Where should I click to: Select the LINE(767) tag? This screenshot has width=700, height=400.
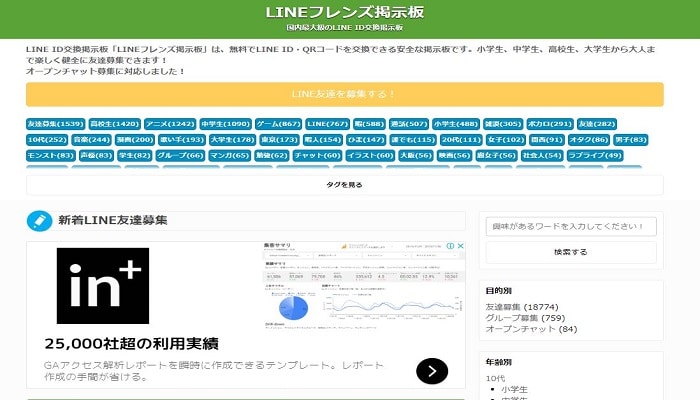pos(328,124)
